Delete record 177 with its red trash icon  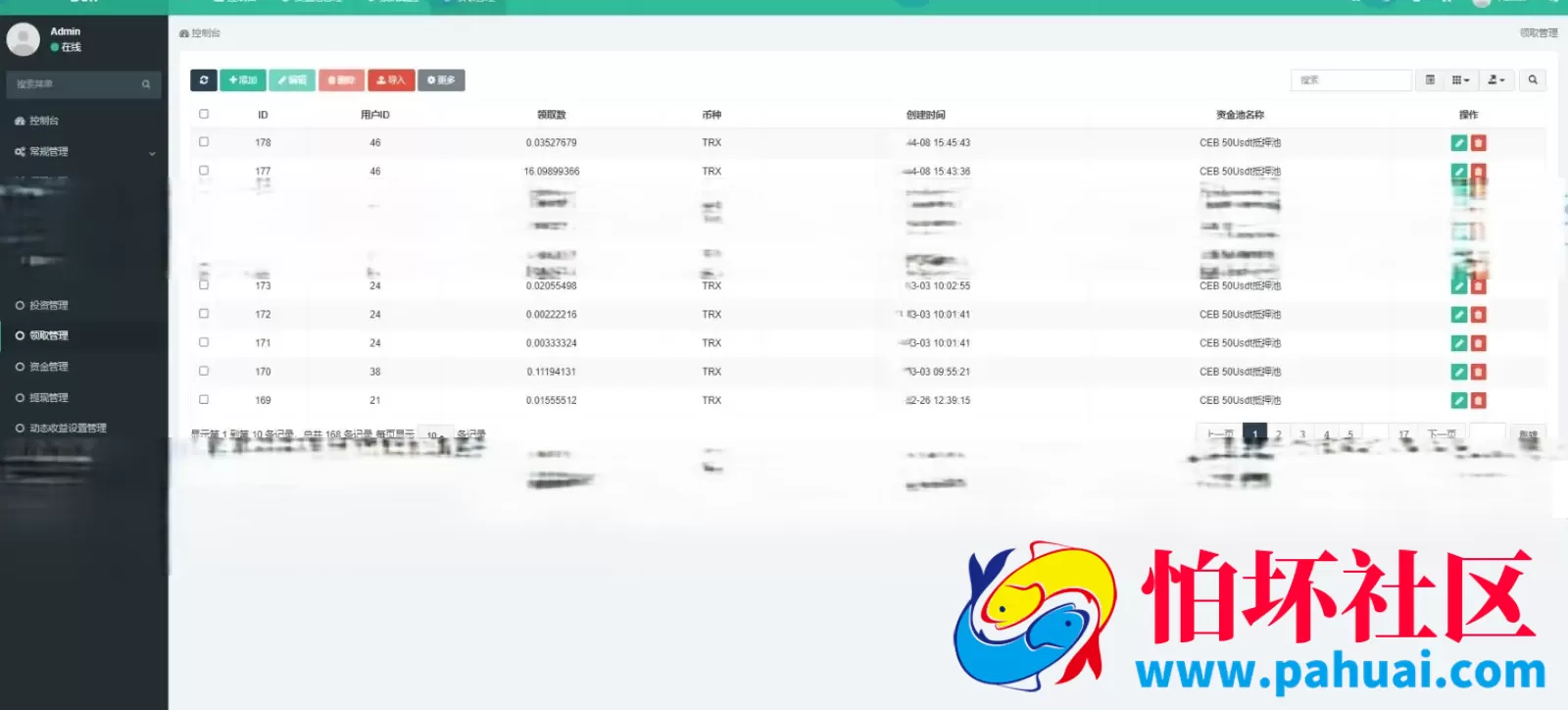(x=1478, y=172)
